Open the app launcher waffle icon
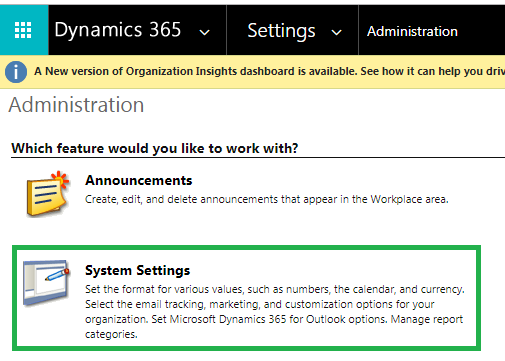Viewport: 505px width, 361px height. [23, 30]
